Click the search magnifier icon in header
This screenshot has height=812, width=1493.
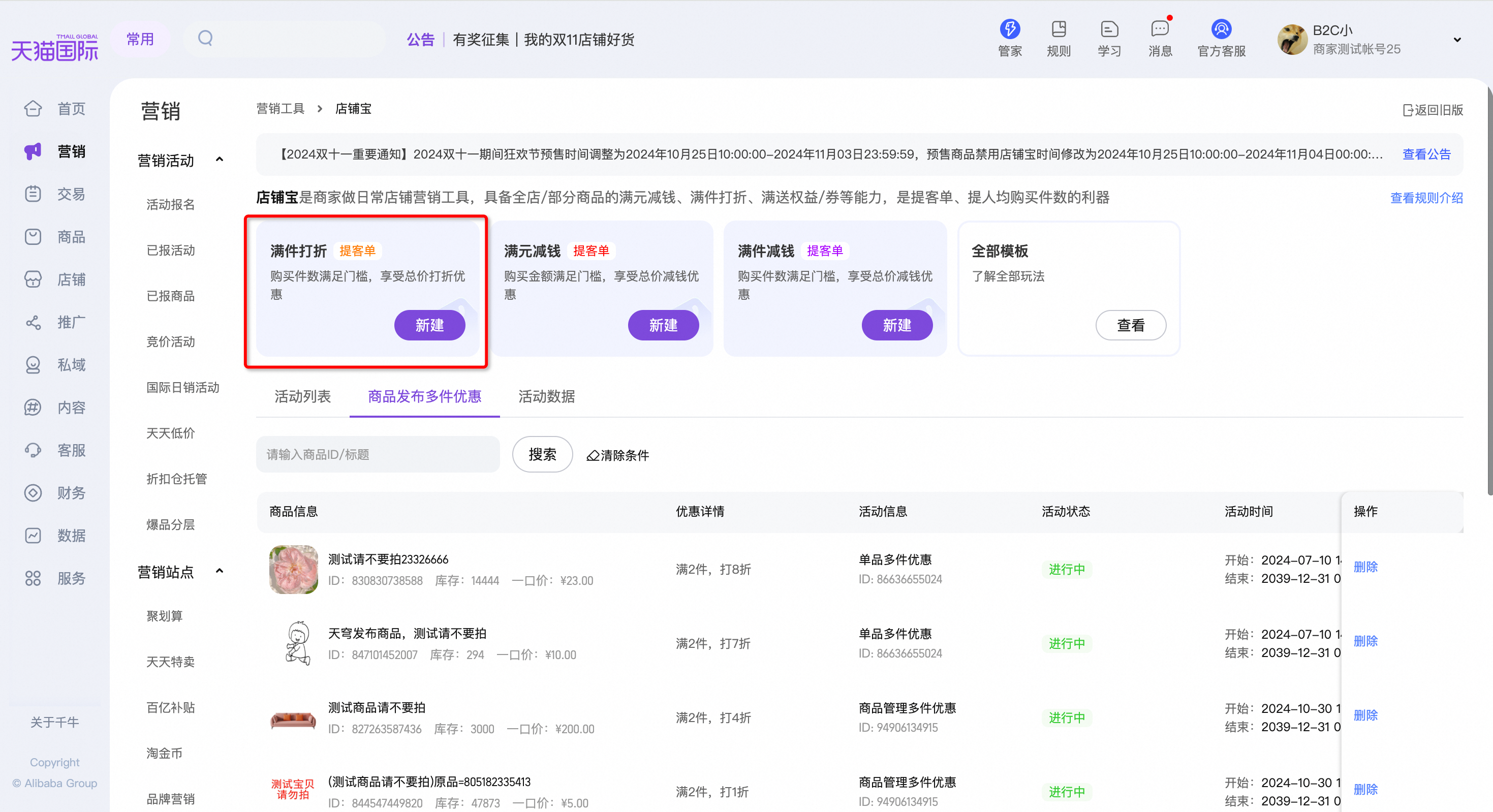pyautogui.click(x=205, y=38)
